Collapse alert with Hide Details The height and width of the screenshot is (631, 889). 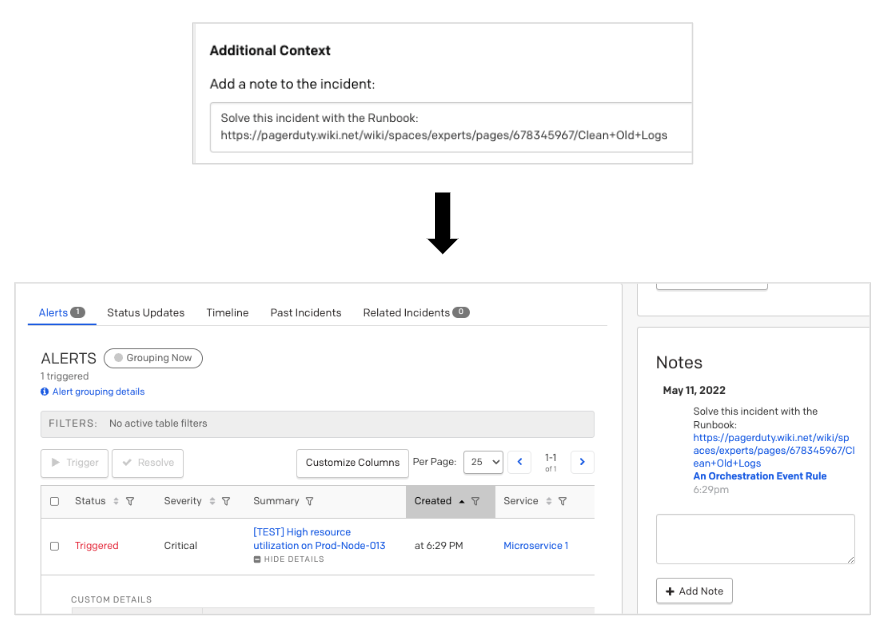pos(289,559)
